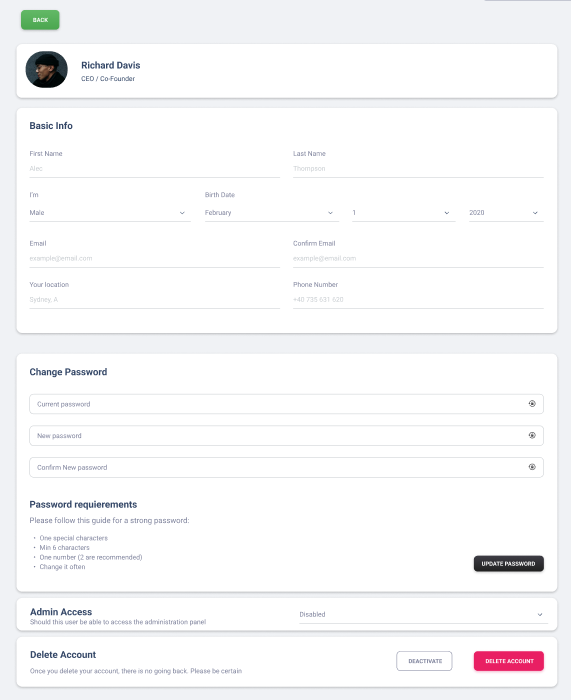
Task: Reveal the Confirm New password text
Action: (x=532, y=467)
